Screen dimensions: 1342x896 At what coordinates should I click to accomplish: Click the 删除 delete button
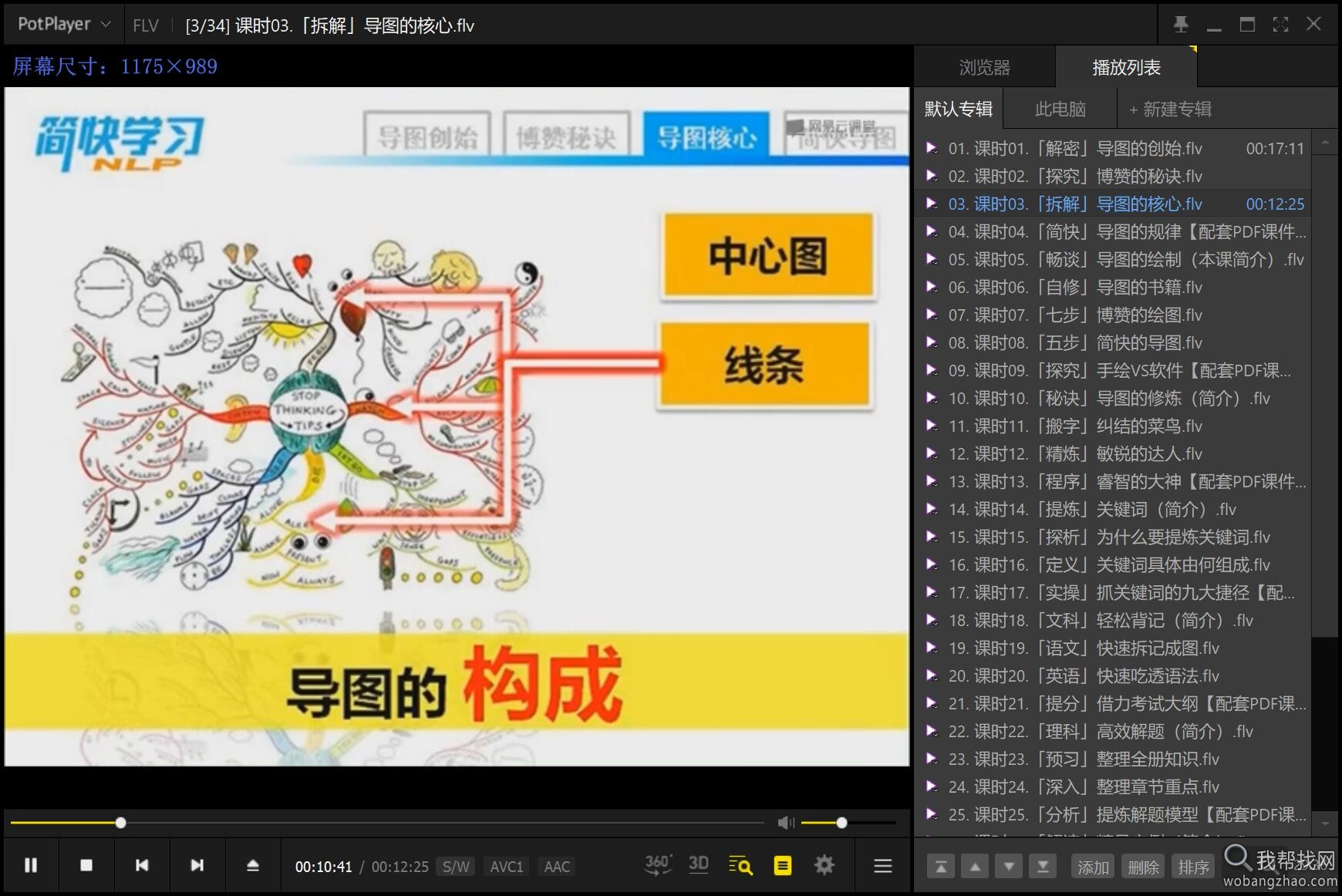pyautogui.click(x=1143, y=867)
